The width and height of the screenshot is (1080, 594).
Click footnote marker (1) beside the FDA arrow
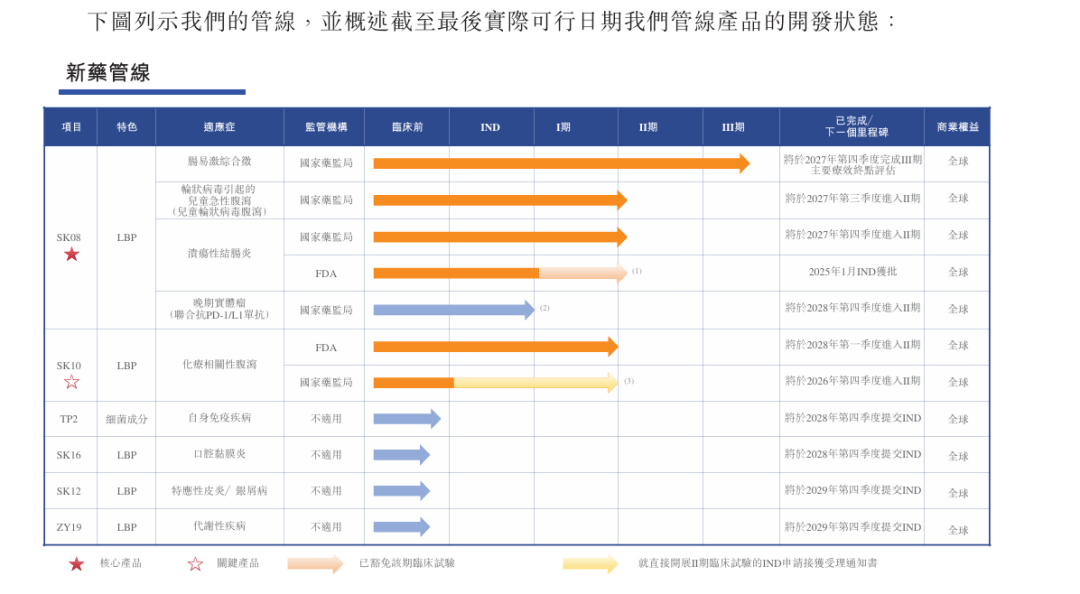coord(637,271)
